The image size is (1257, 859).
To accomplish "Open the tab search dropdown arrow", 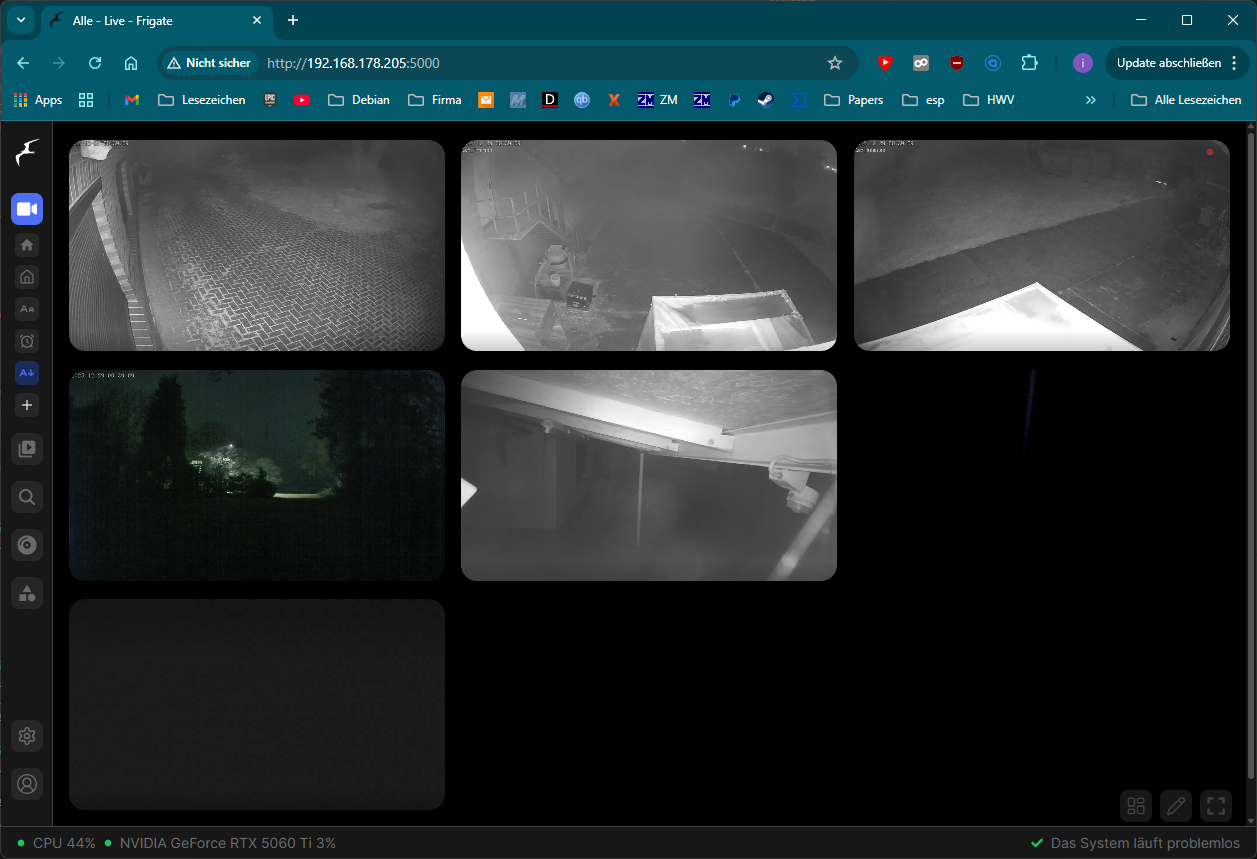I will click(21, 20).
